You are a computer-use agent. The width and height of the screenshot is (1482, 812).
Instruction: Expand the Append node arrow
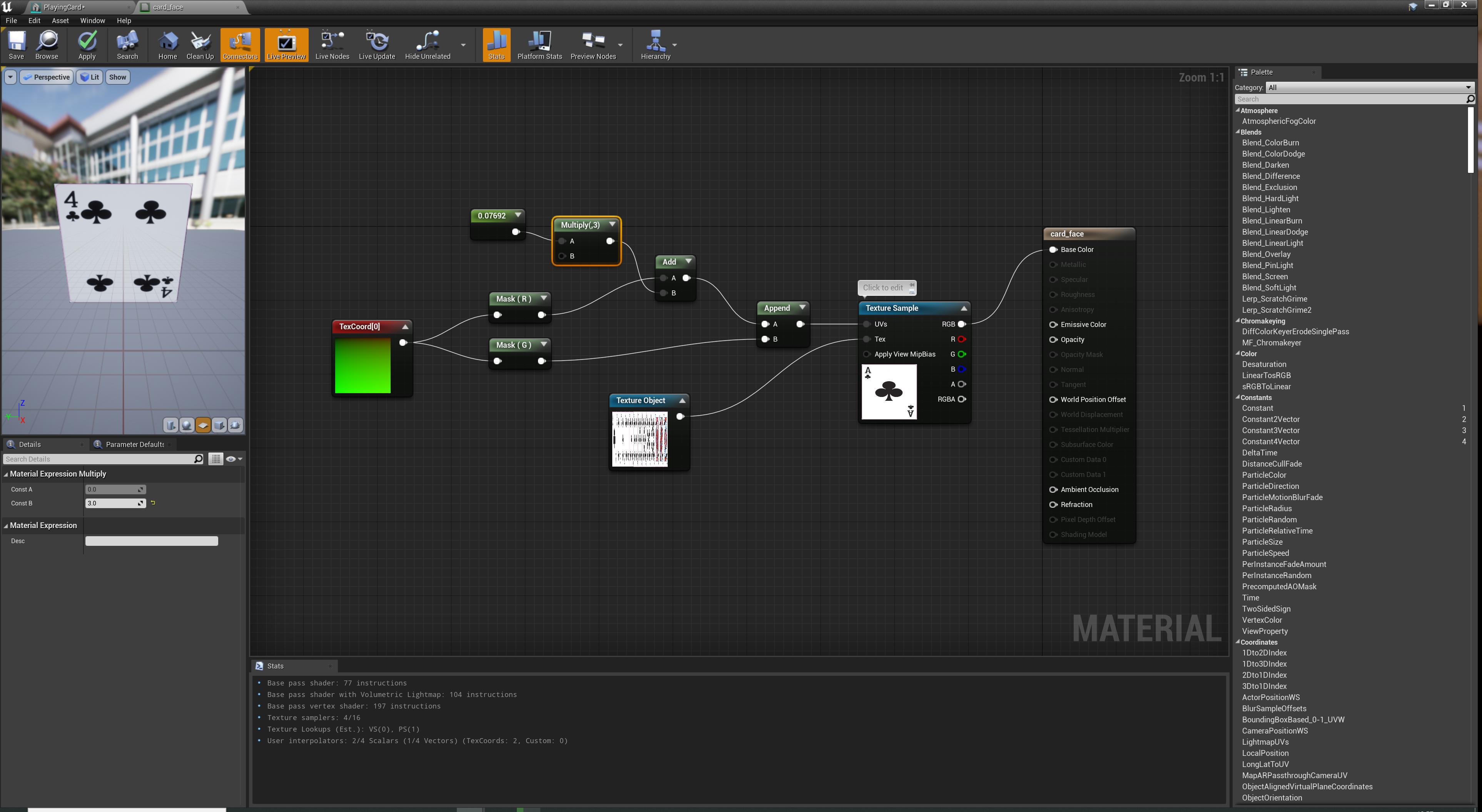[802, 308]
